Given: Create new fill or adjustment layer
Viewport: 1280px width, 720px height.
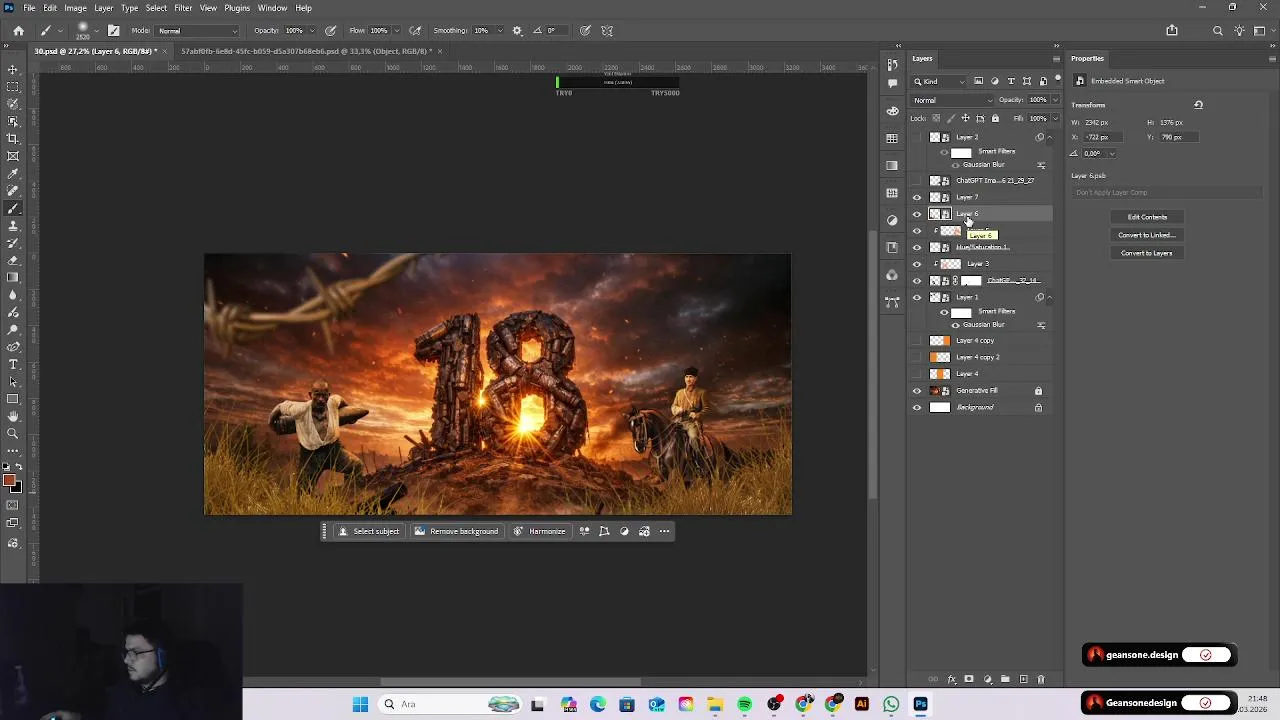Looking at the screenshot, I should 987,679.
